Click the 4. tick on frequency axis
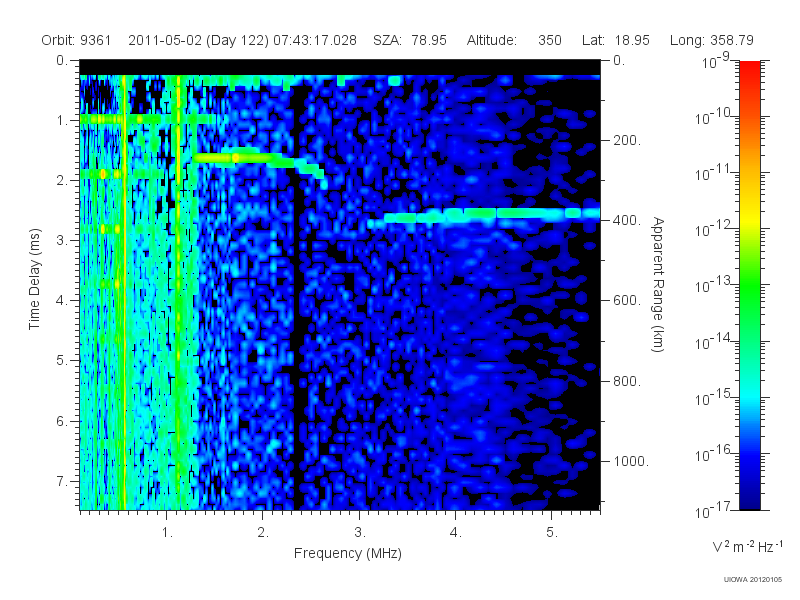The width and height of the screenshot is (800, 600). coord(456,533)
